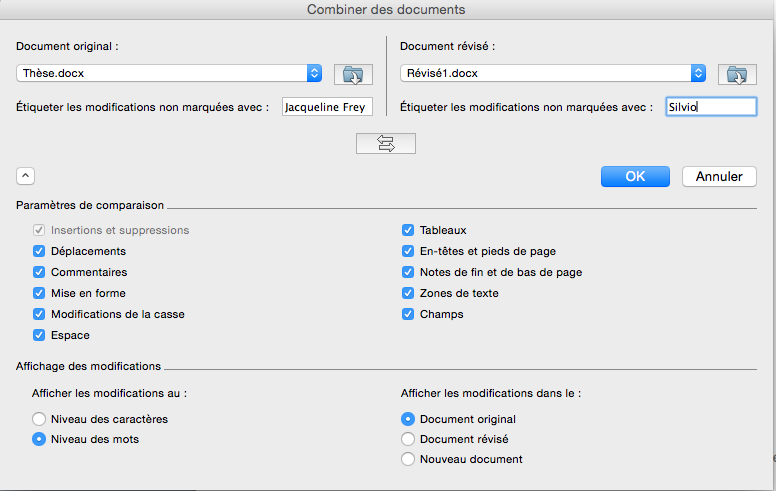This screenshot has width=776, height=491.
Task: Uncheck Modifications de la casse
Action: (x=40, y=314)
